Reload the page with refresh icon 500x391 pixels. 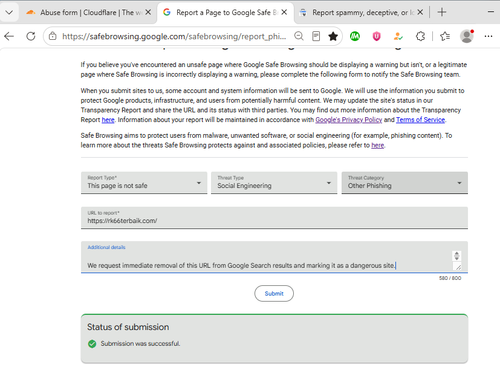coord(31,36)
